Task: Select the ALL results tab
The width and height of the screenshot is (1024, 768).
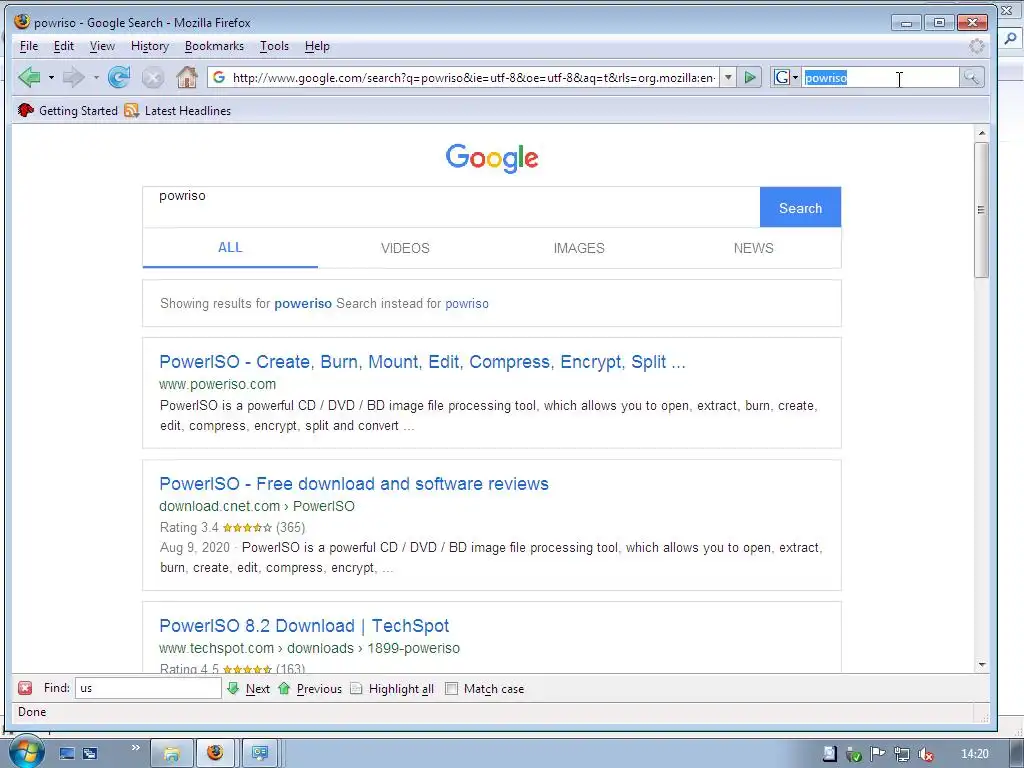Action: pos(230,248)
